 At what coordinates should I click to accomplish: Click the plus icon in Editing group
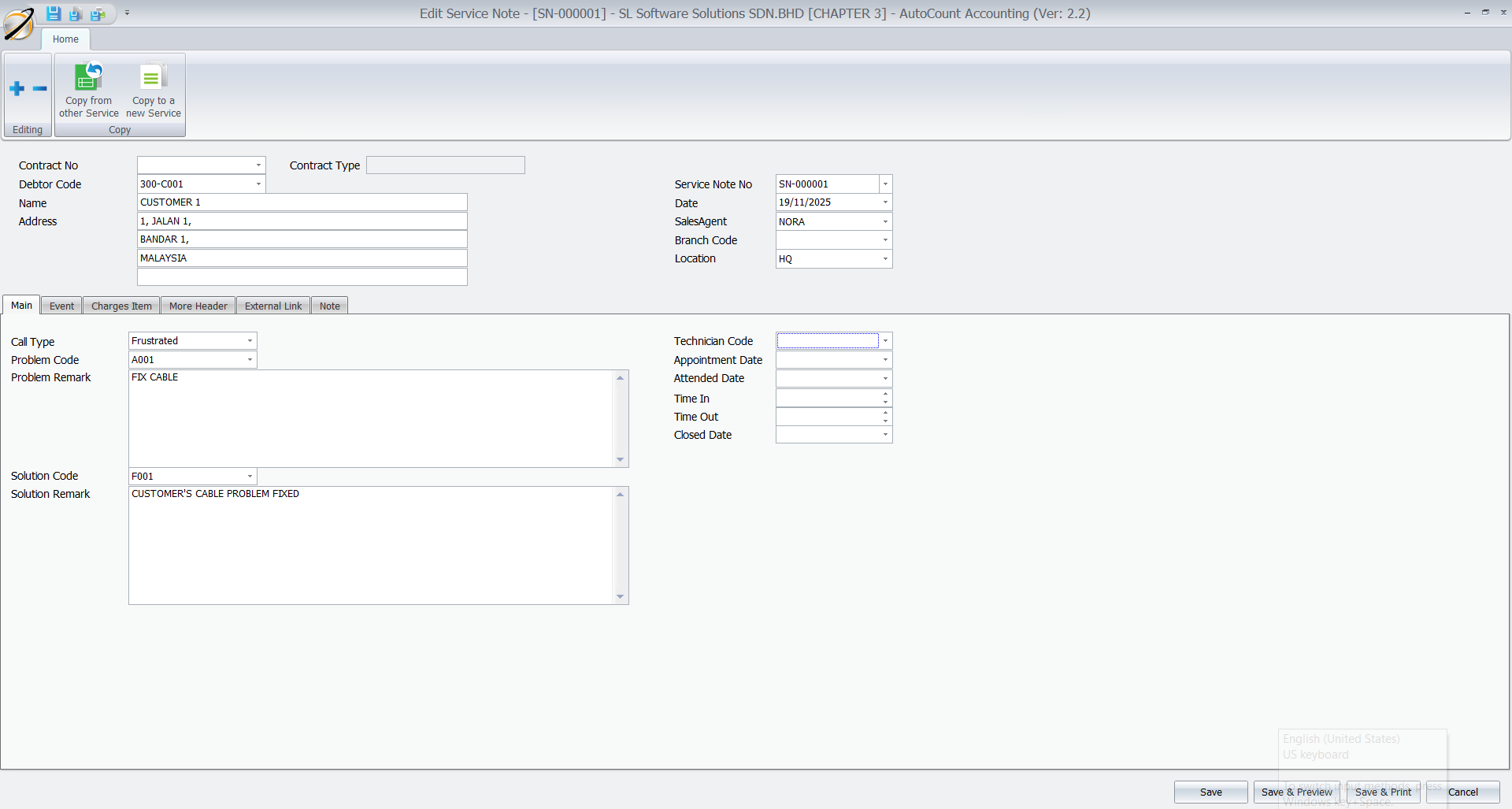[x=17, y=88]
